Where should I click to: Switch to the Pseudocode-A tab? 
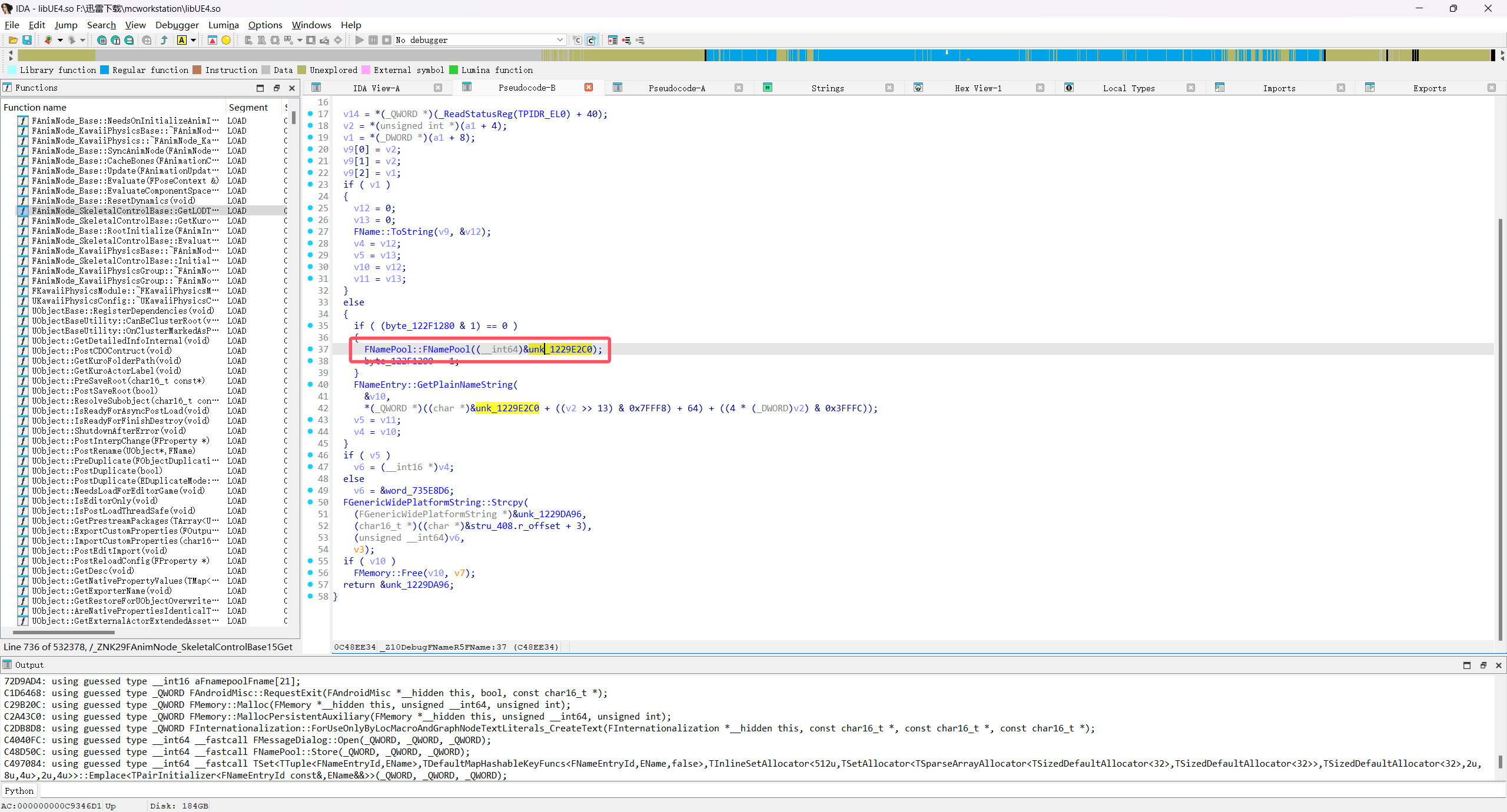676,88
